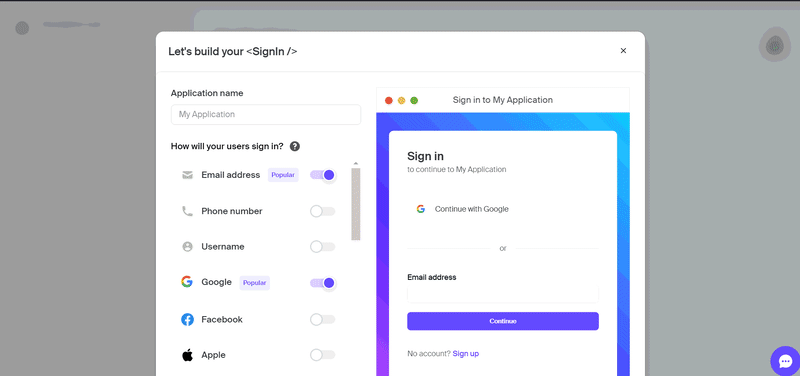Click the green dot in preview window
Screen dimensions: 800x376
tap(414, 101)
